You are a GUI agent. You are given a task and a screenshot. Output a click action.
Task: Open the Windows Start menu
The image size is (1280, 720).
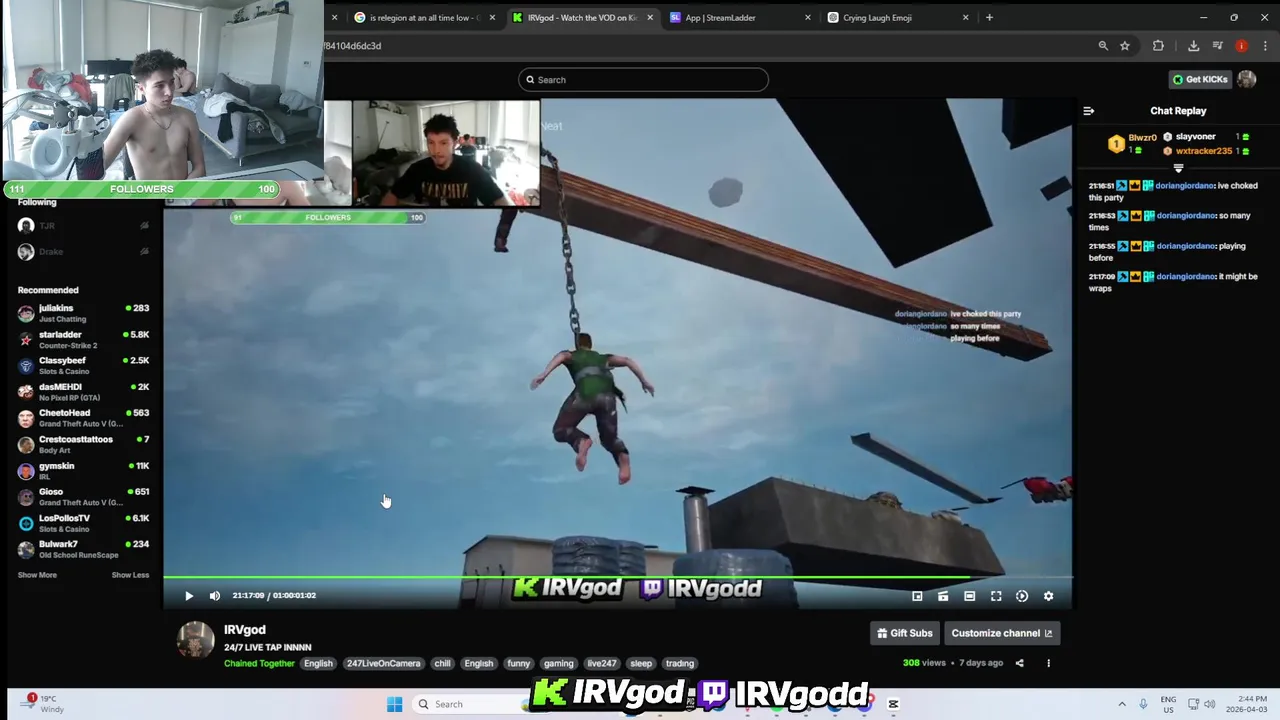tap(394, 704)
